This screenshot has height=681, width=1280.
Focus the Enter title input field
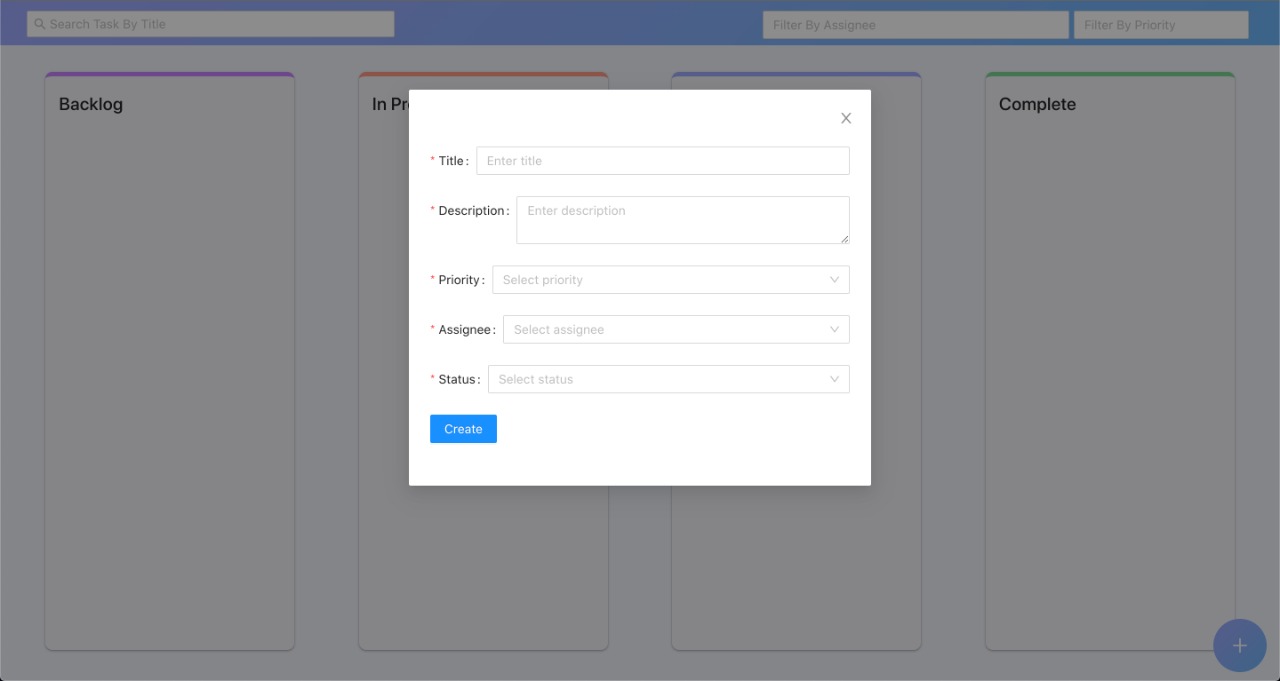662,160
